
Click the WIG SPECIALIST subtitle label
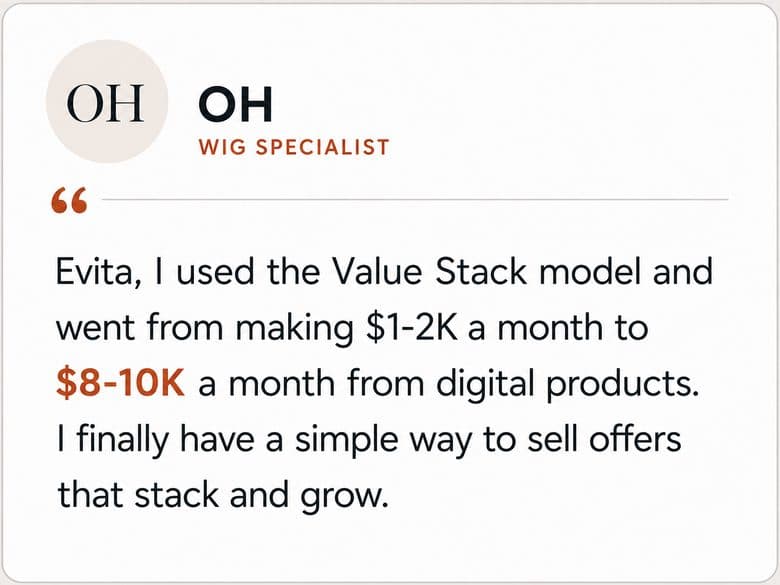294,148
